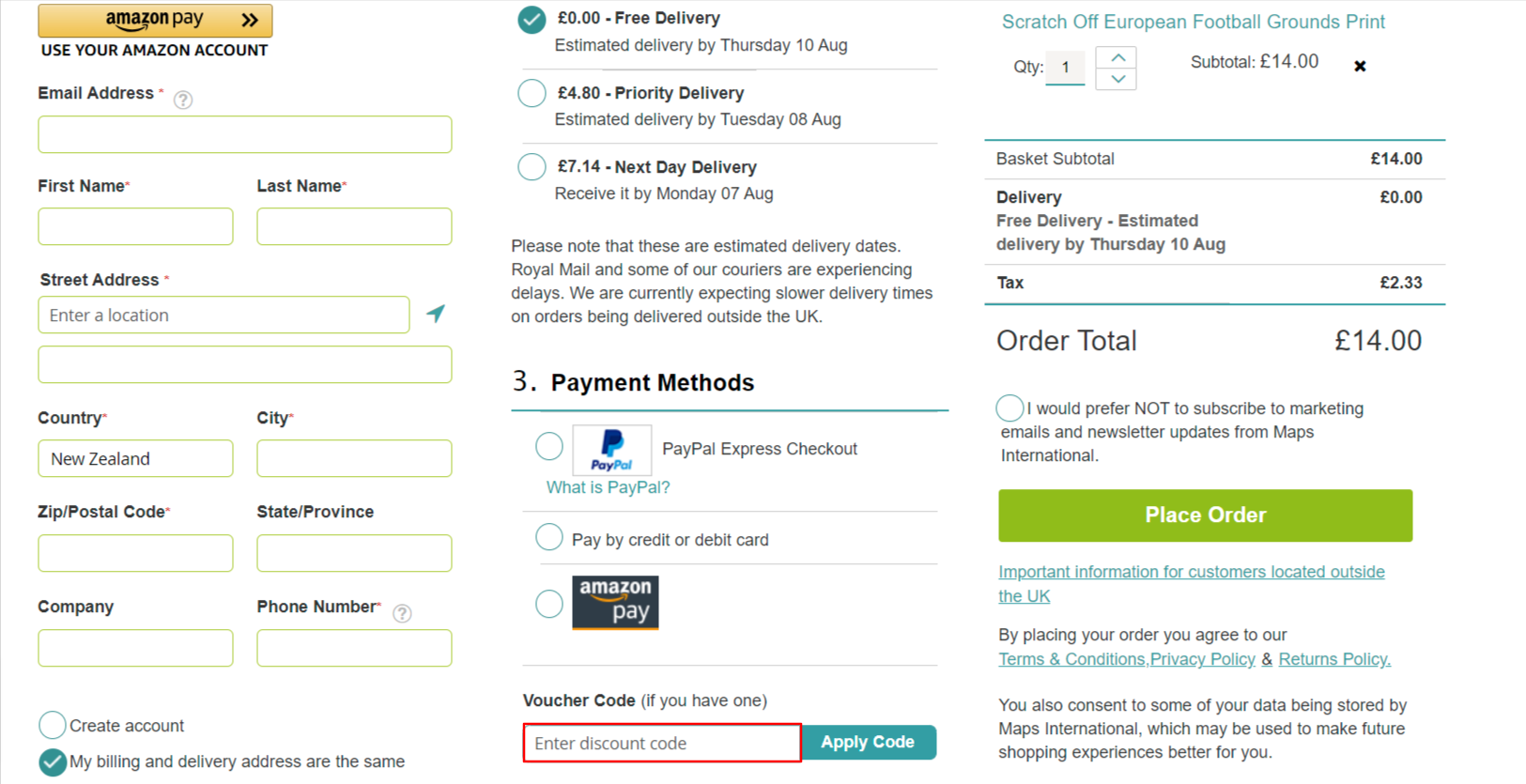
Task: Use current location arrow icon for address
Action: pyautogui.click(x=436, y=314)
